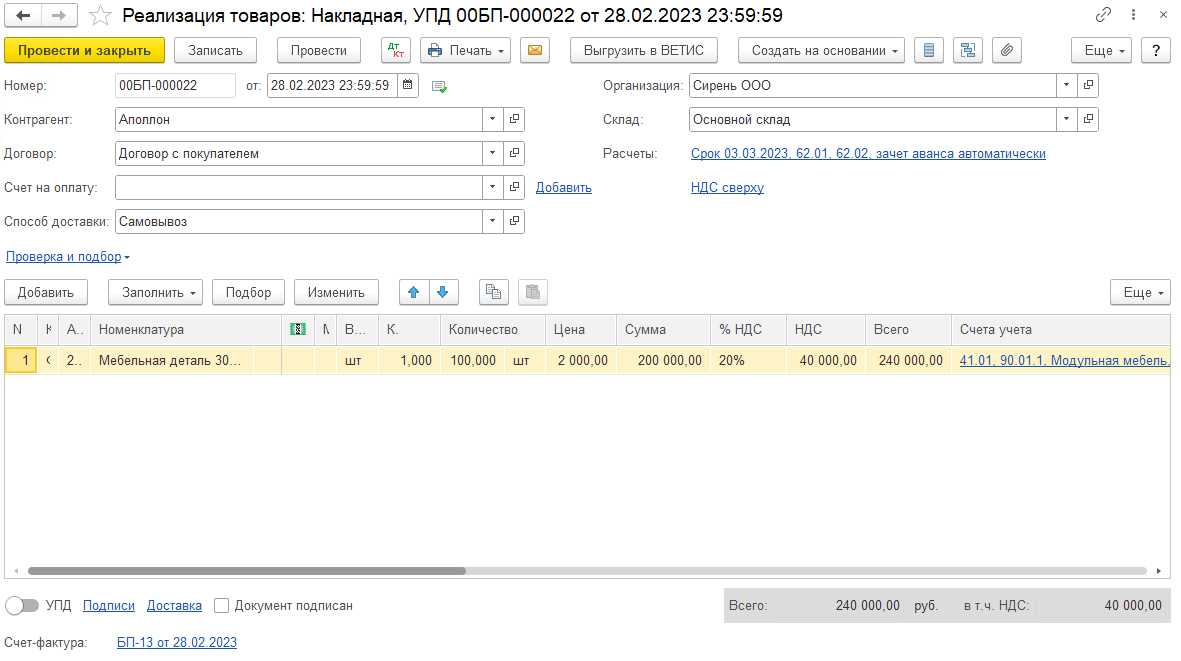The width and height of the screenshot is (1181, 661).
Task: Toggle the УПД switch
Action: [22, 605]
